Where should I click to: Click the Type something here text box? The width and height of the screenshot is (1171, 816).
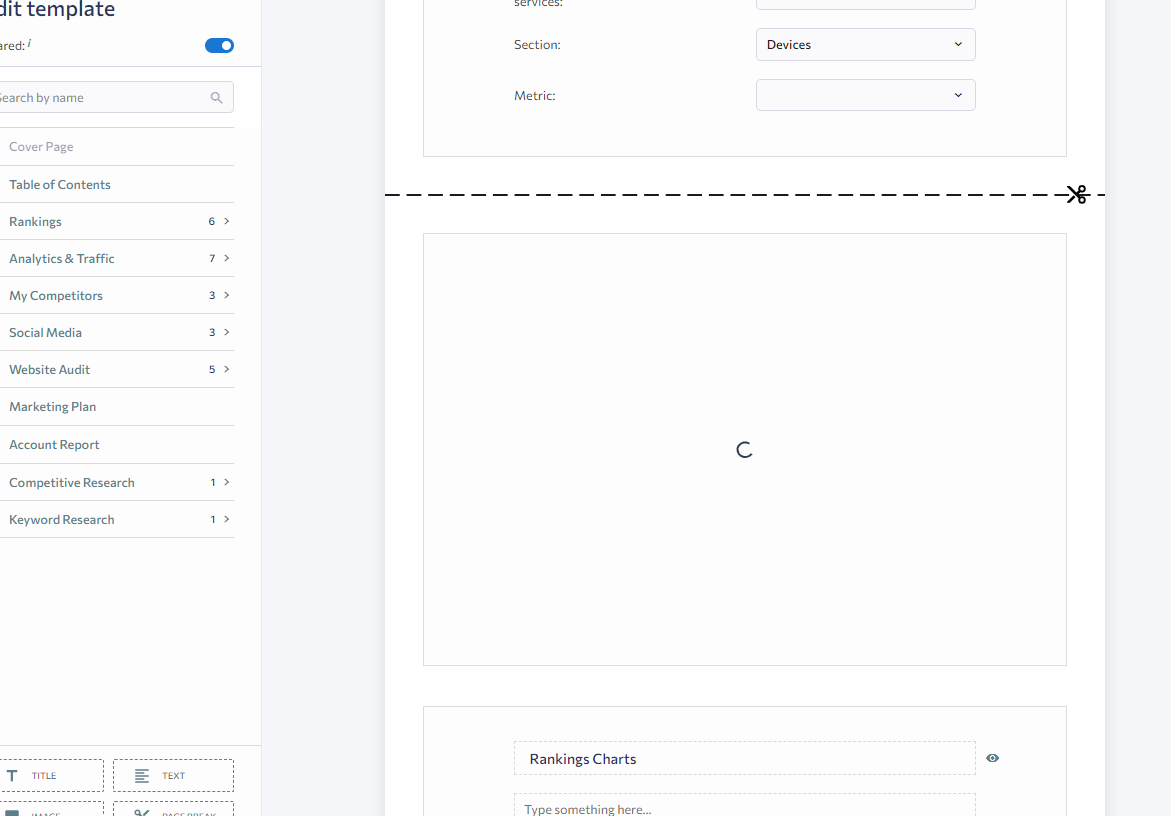[x=744, y=806]
